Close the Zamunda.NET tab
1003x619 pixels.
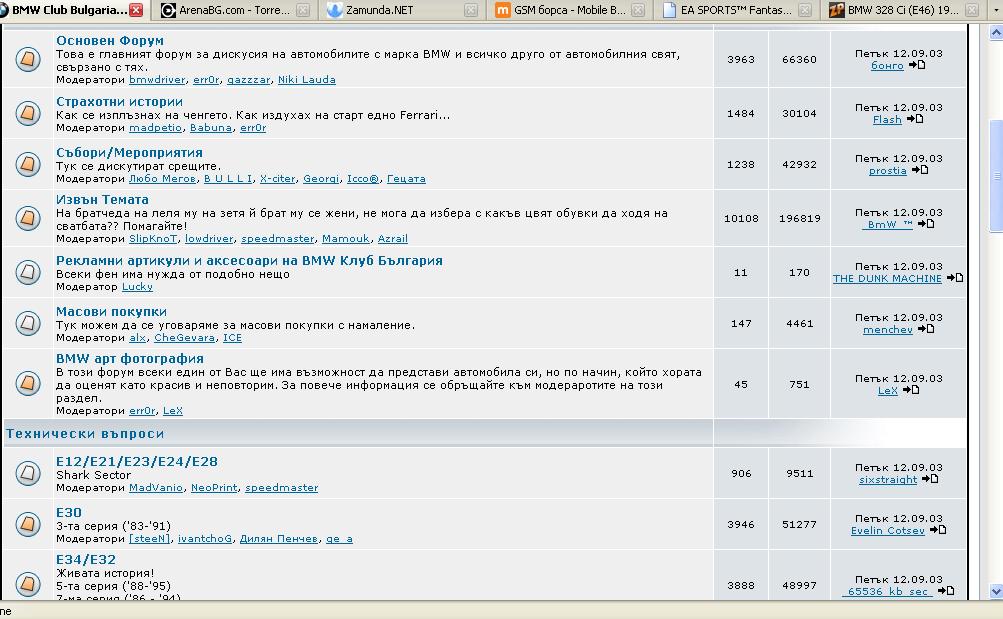click(x=471, y=10)
